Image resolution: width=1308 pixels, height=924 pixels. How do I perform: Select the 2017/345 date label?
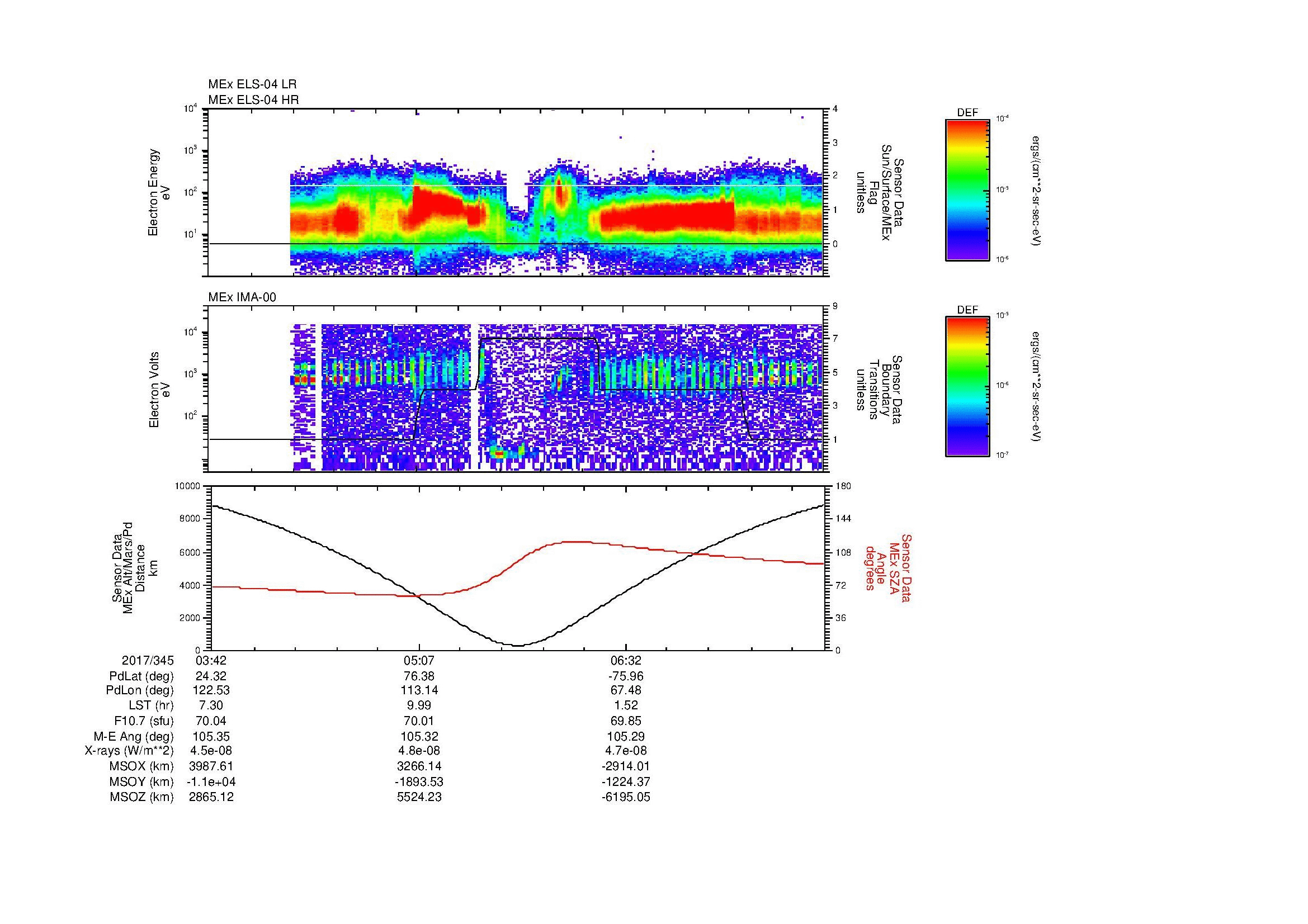point(148,661)
